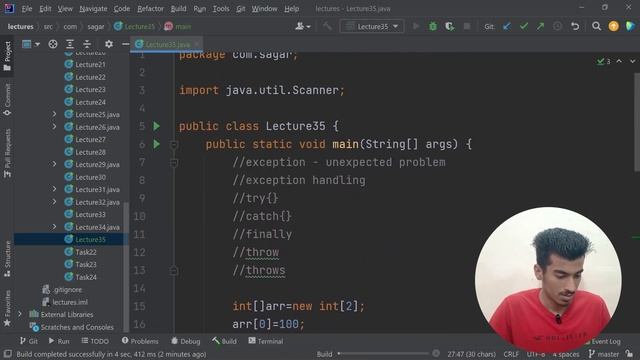Click the Build project hammer icon
This screenshot has height=360, width=640.
(x=327, y=27)
